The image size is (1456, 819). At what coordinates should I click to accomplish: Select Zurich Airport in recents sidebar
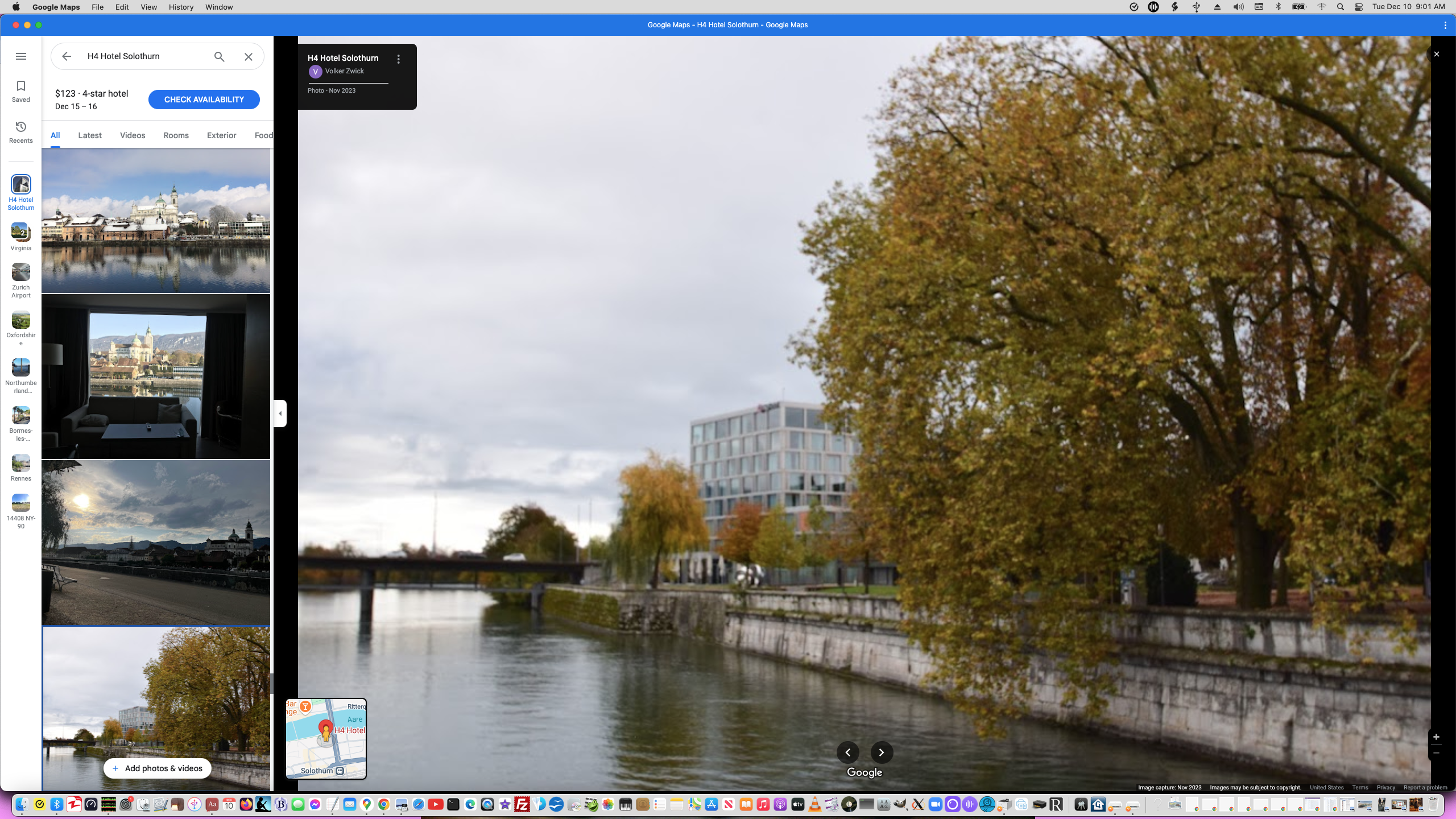pos(21,272)
